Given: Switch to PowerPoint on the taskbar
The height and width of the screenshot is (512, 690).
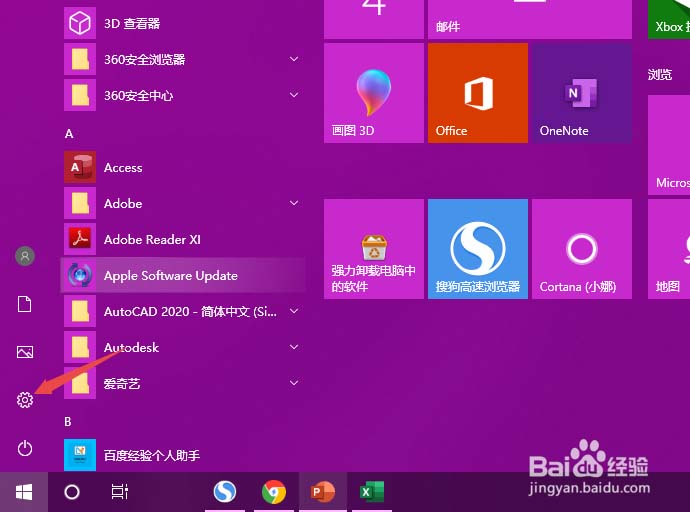Looking at the screenshot, I should (x=323, y=492).
